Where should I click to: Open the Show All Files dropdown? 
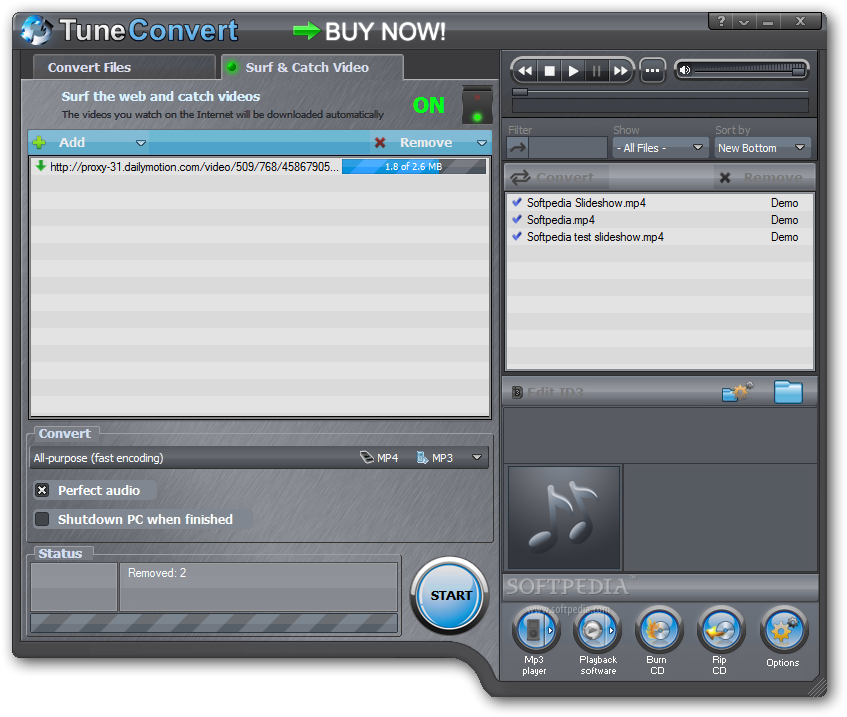[x=660, y=148]
